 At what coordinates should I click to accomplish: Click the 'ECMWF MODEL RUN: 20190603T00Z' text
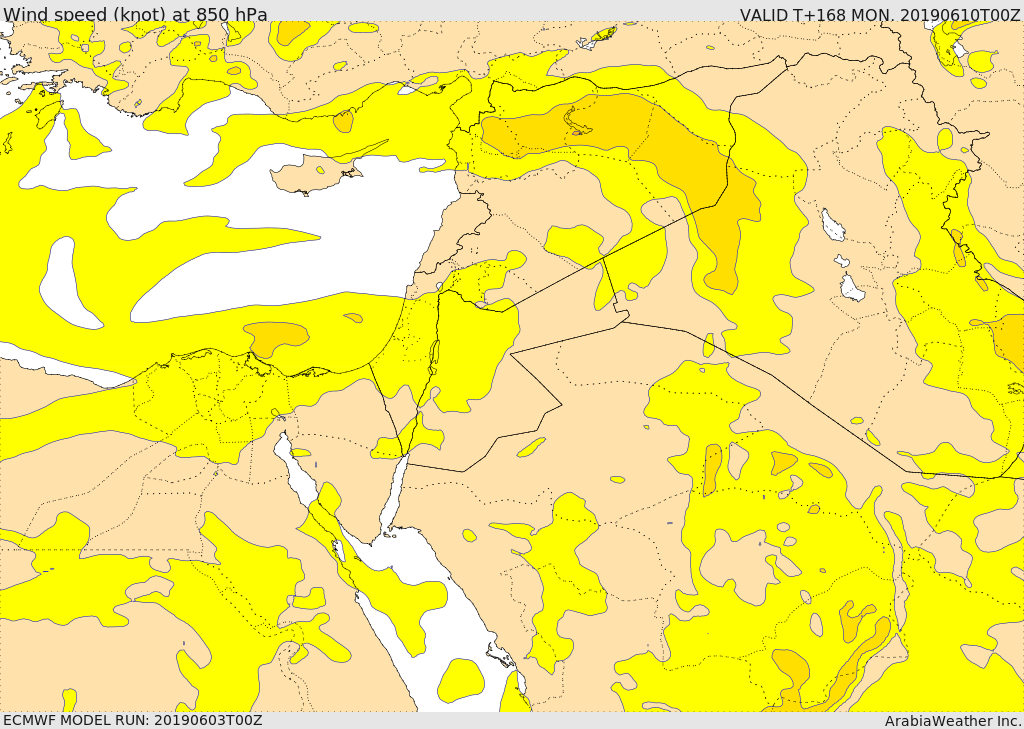pos(133,720)
